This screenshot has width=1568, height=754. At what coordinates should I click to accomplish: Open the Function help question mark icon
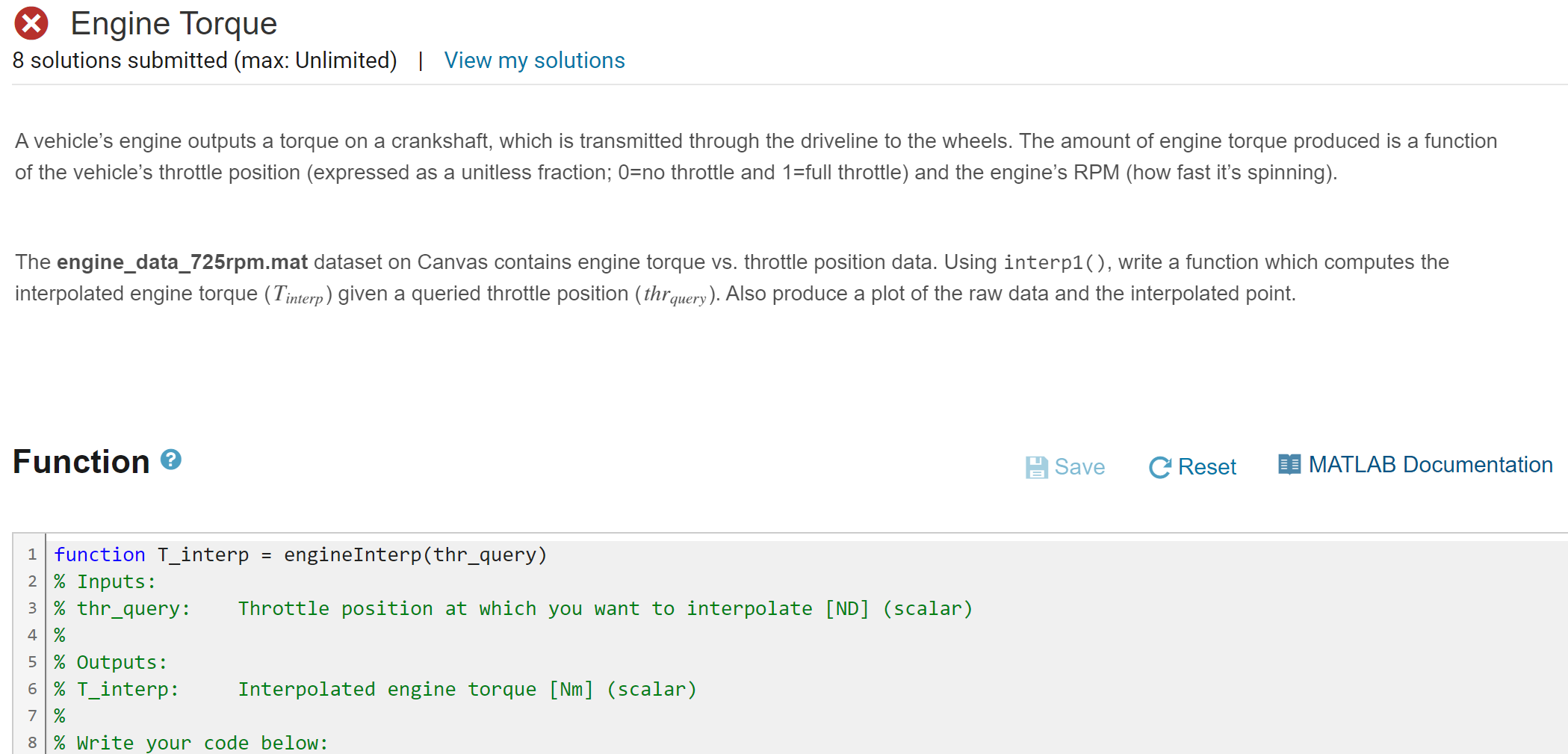171,460
